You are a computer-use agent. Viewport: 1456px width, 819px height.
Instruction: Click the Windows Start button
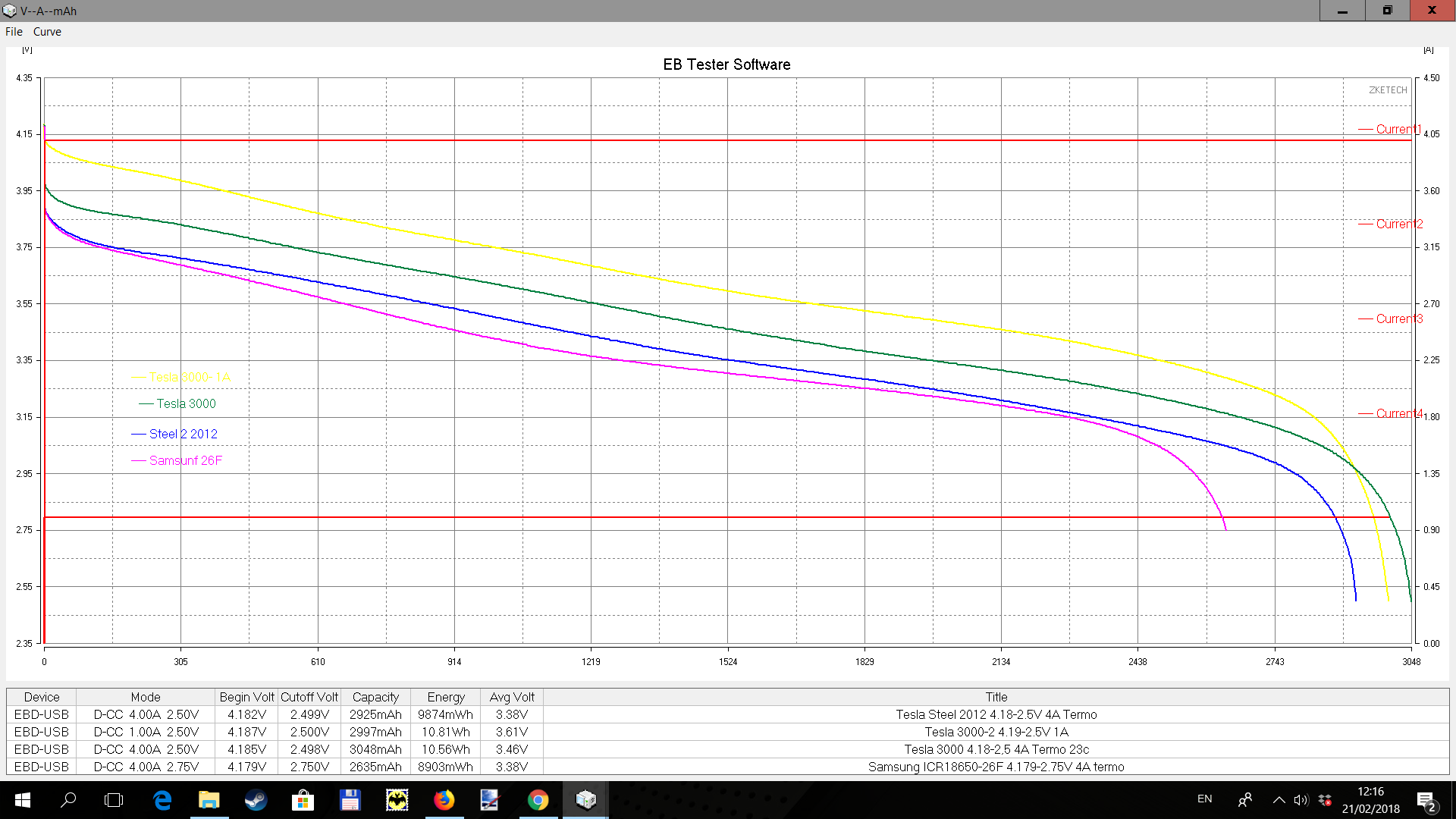click(x=23, y=800)
